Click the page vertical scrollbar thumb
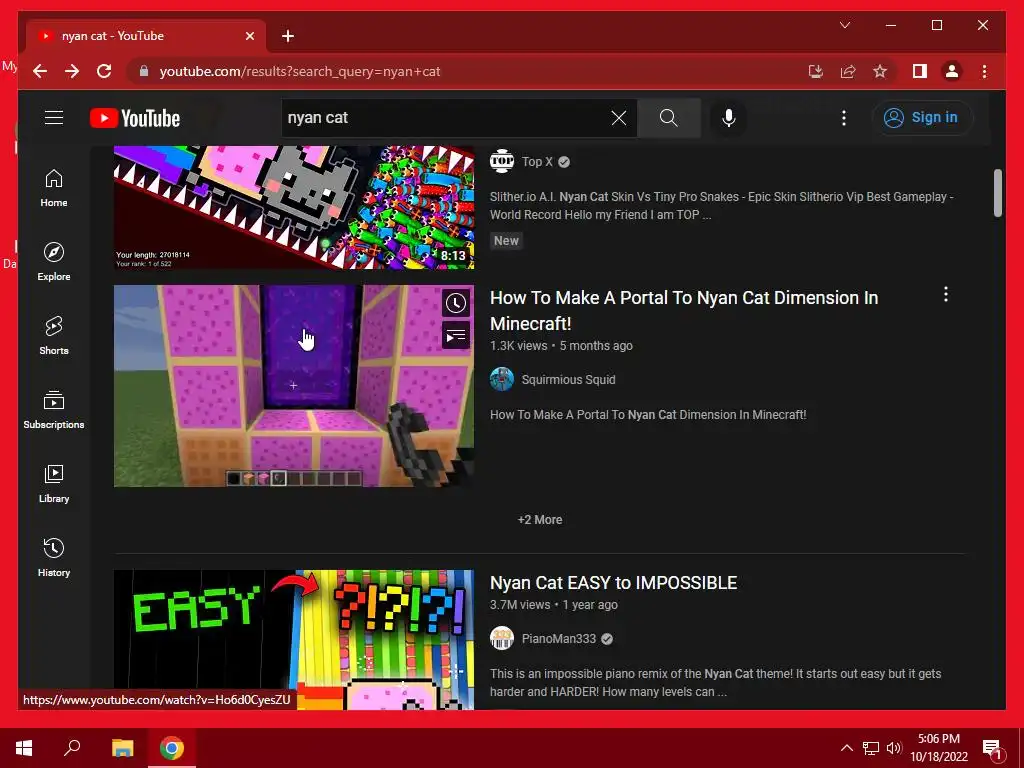The image size is (1024, 768). 997,193
